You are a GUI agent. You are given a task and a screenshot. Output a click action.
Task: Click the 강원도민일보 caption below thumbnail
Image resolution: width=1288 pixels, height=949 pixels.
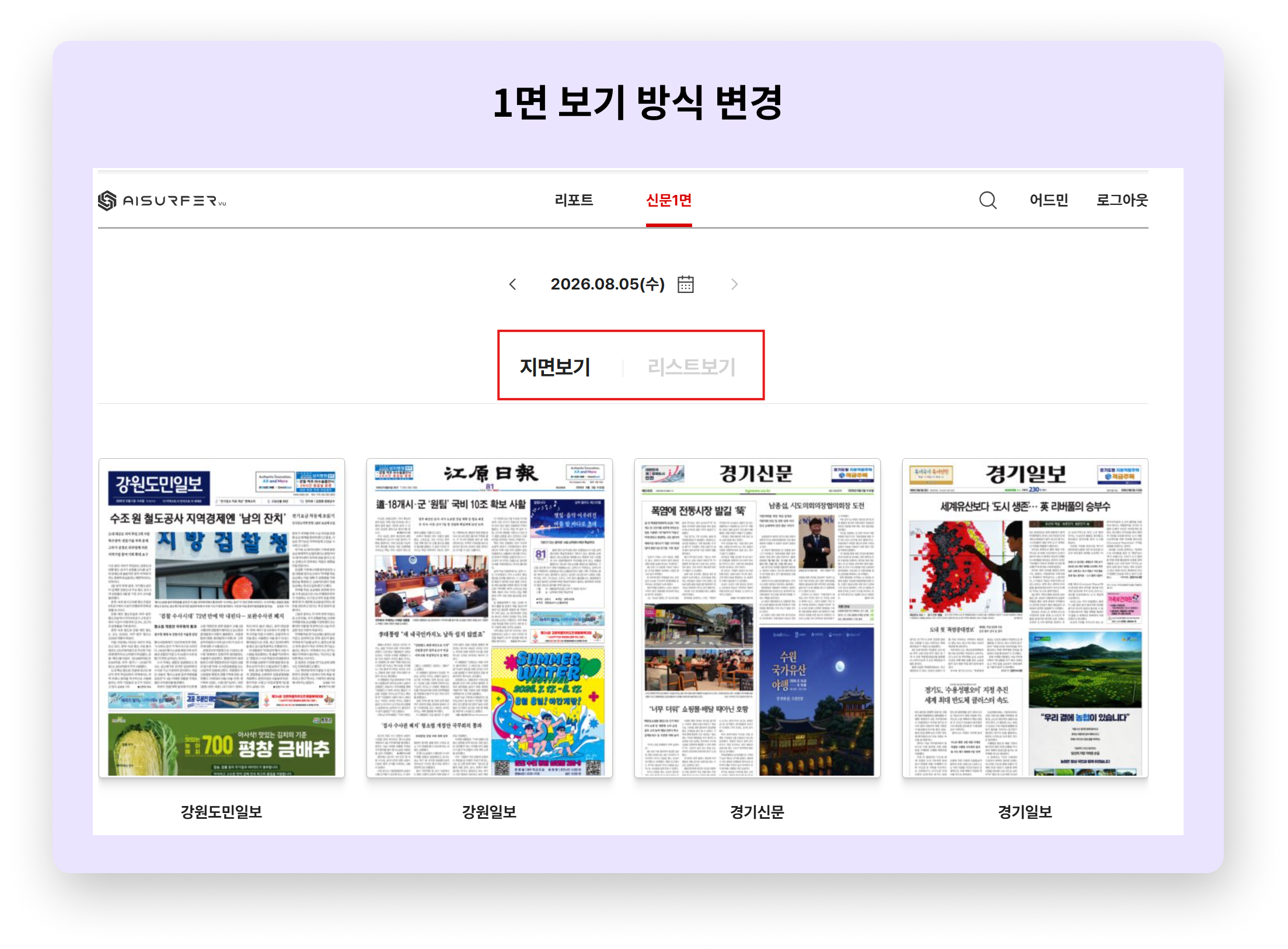point(221,812)
